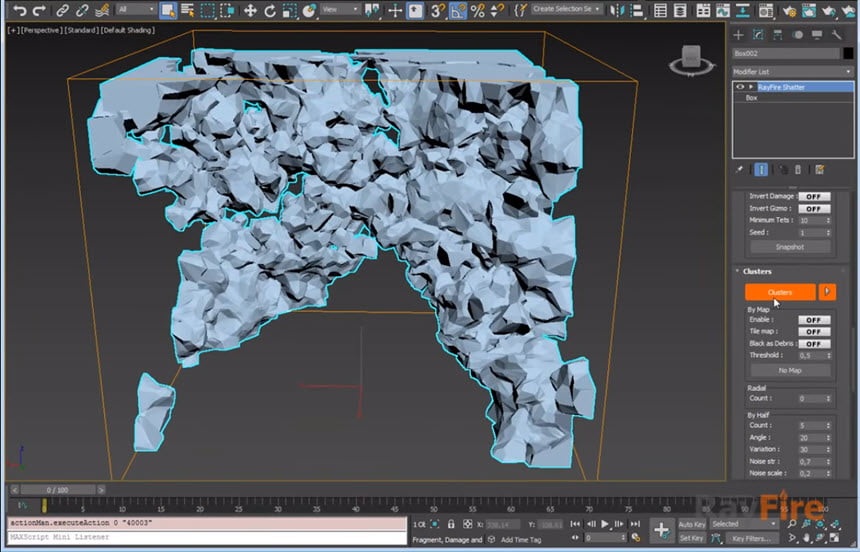Open the Rendered Frame Window icon
Image resolution: width=860 pixels, height=552 pixels.
click(x=809, y=10)
